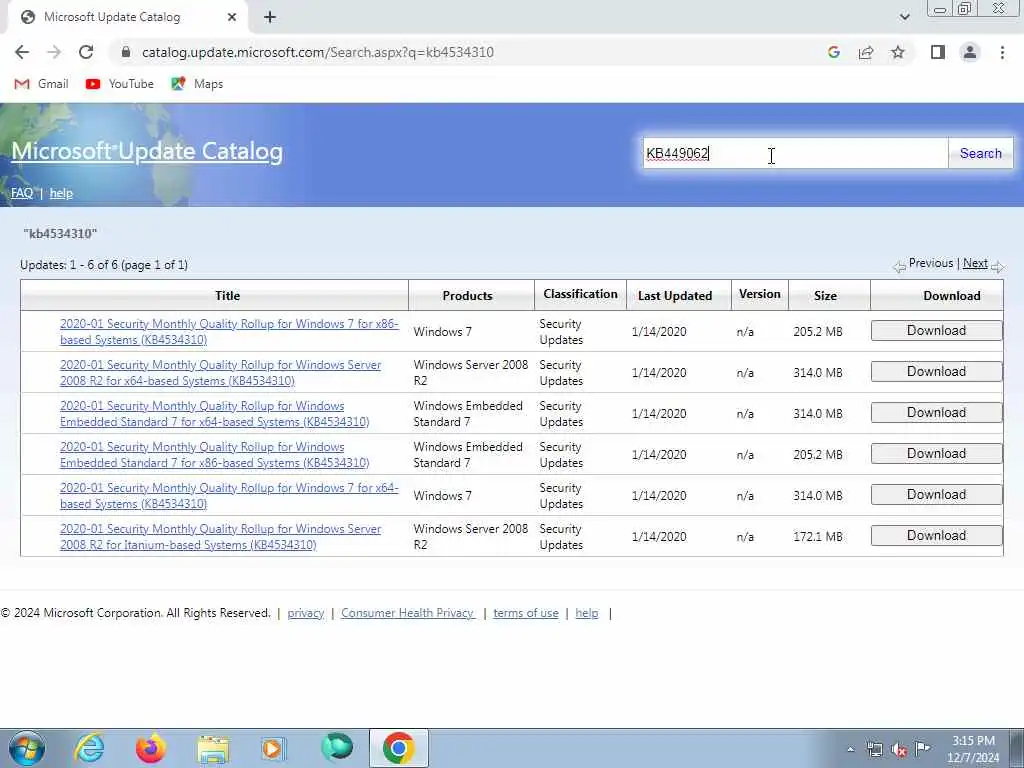Show hidden system tray icons
The height and width of the screenshot is (768, 1024).
(x=850, y=750)
